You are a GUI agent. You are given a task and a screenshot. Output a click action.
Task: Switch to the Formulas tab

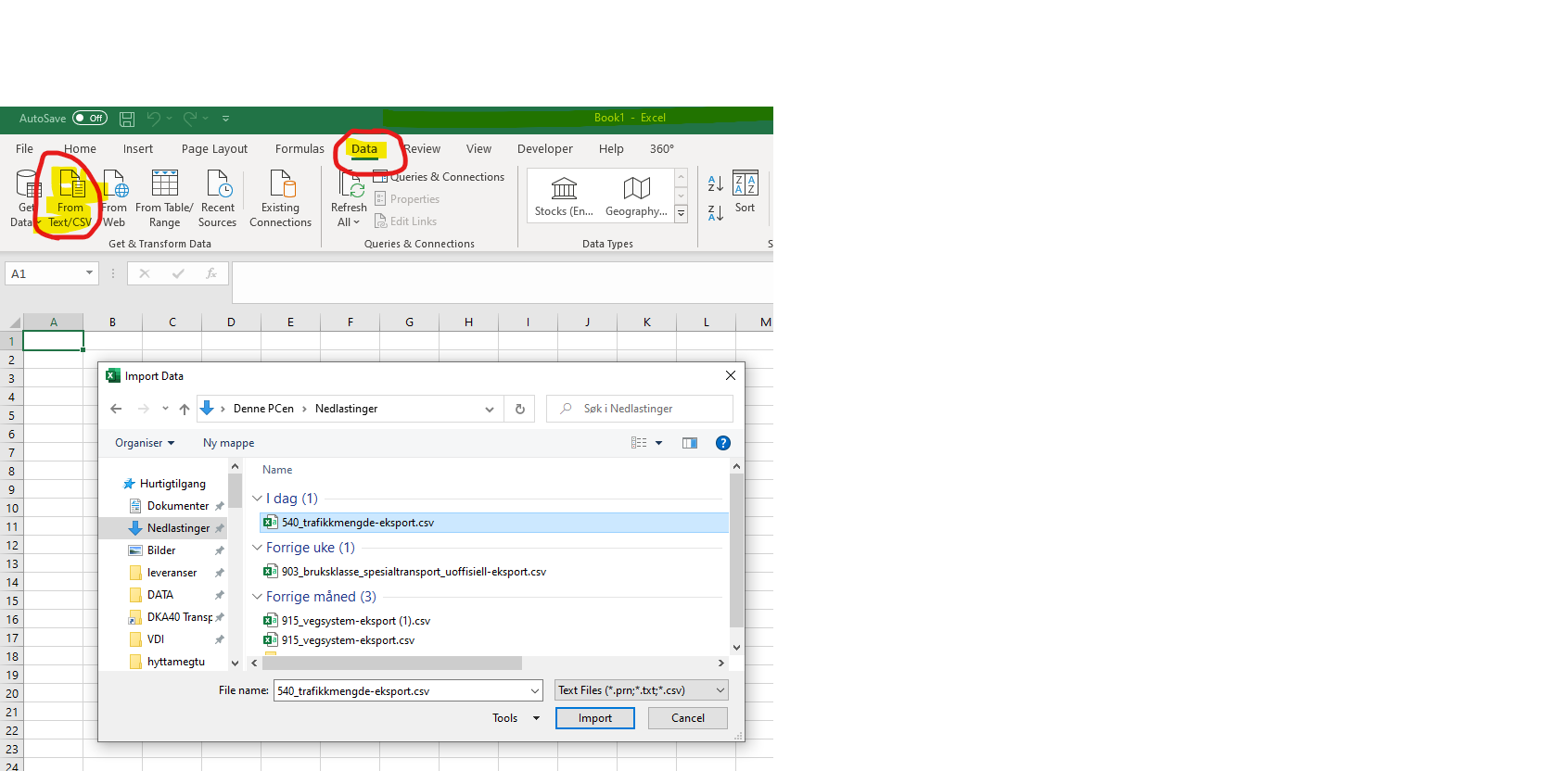tap(300, 149)
